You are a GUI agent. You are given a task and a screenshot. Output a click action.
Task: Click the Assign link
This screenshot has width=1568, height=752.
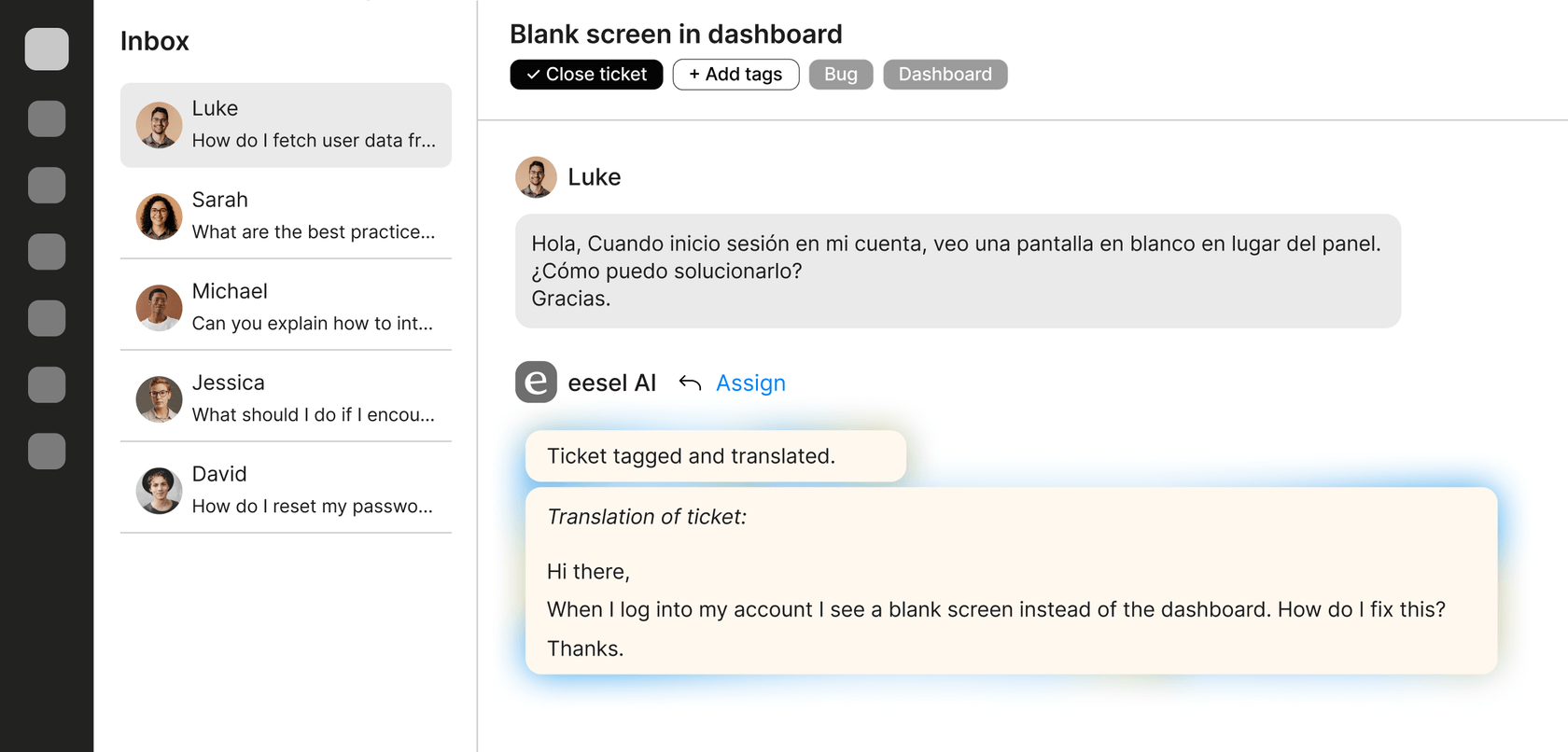tap(750, 383)
